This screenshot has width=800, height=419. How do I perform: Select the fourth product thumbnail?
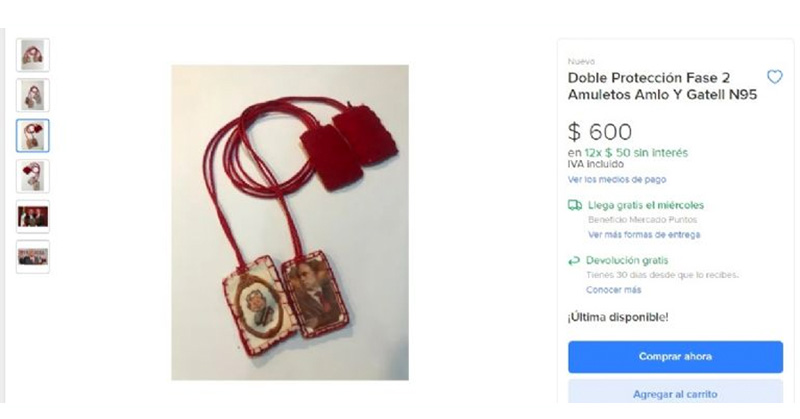point(33,176)
